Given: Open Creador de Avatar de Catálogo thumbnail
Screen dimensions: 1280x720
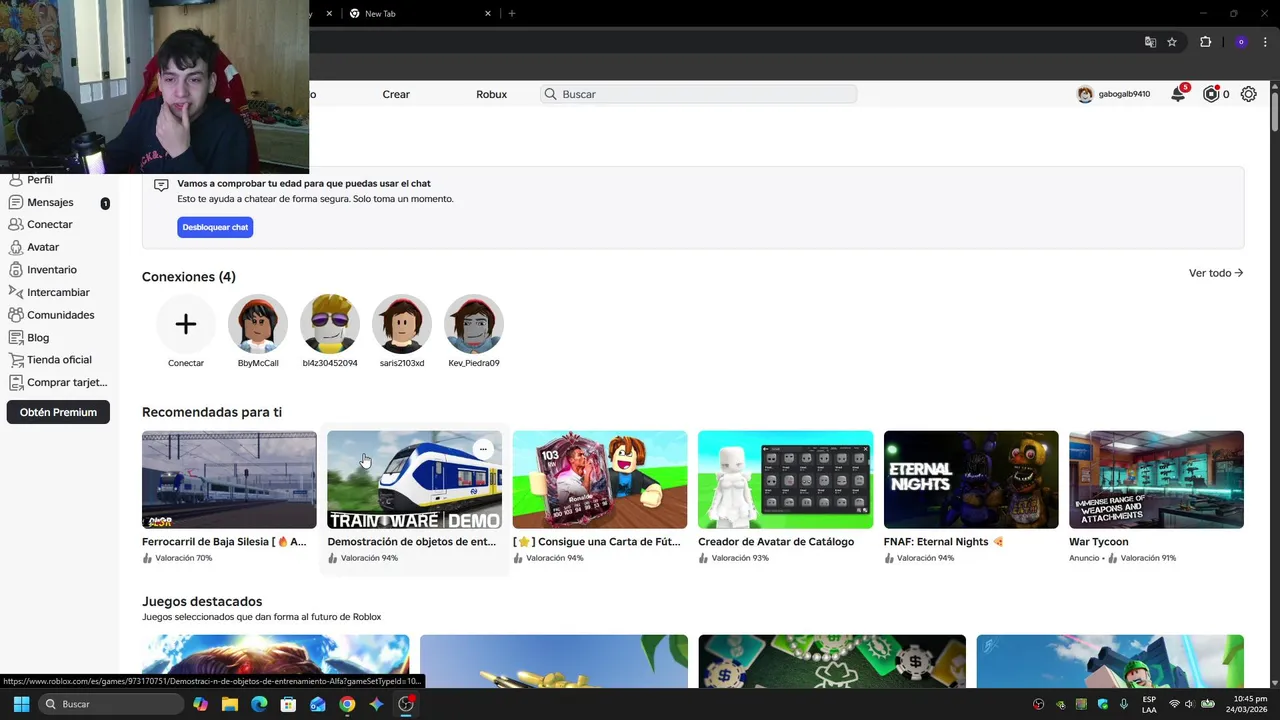Looking at the screenshot, I should (785, 479).
